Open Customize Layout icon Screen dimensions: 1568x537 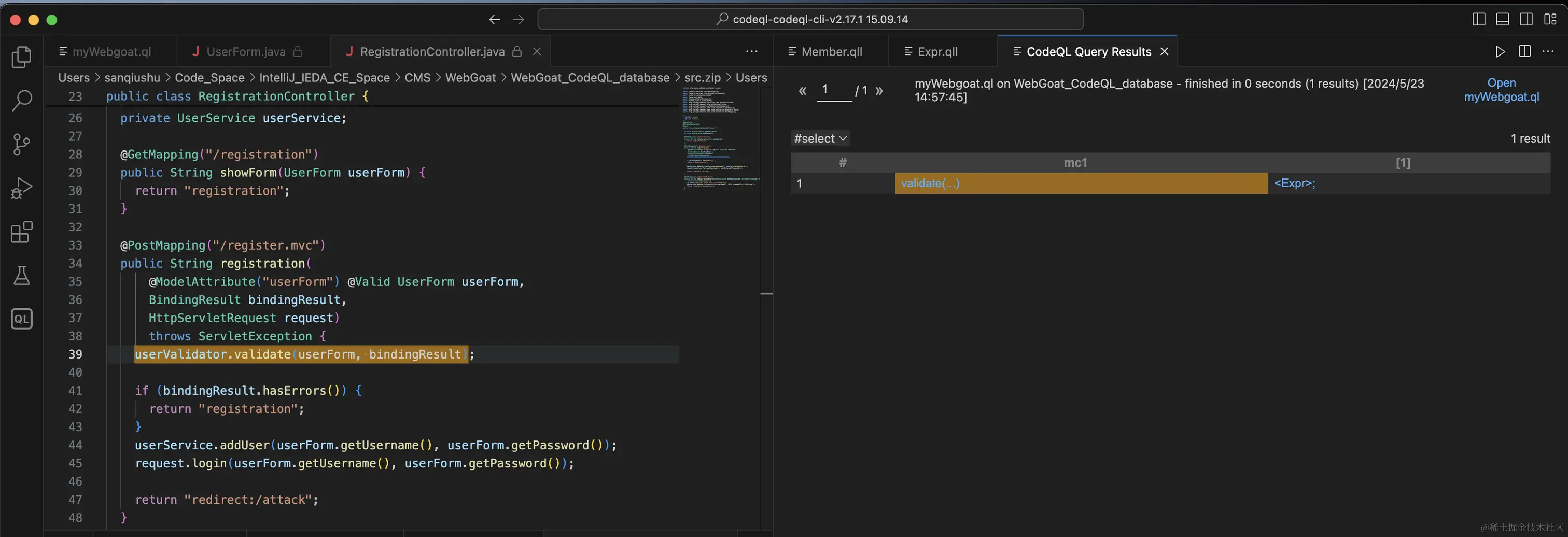[1550, 20]
